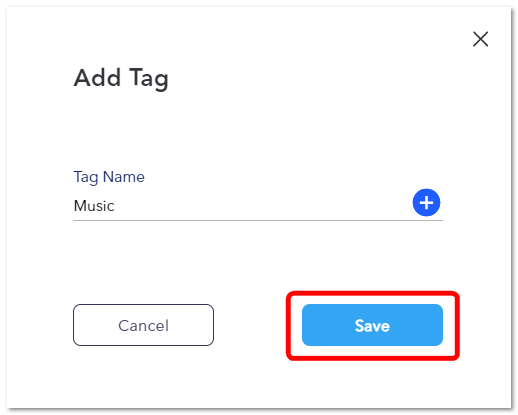The width and height of the screenshot is (518, 415).
Task: Choose the outlined Cancel button
Action: pyautogui.click(x=143, y=325)
